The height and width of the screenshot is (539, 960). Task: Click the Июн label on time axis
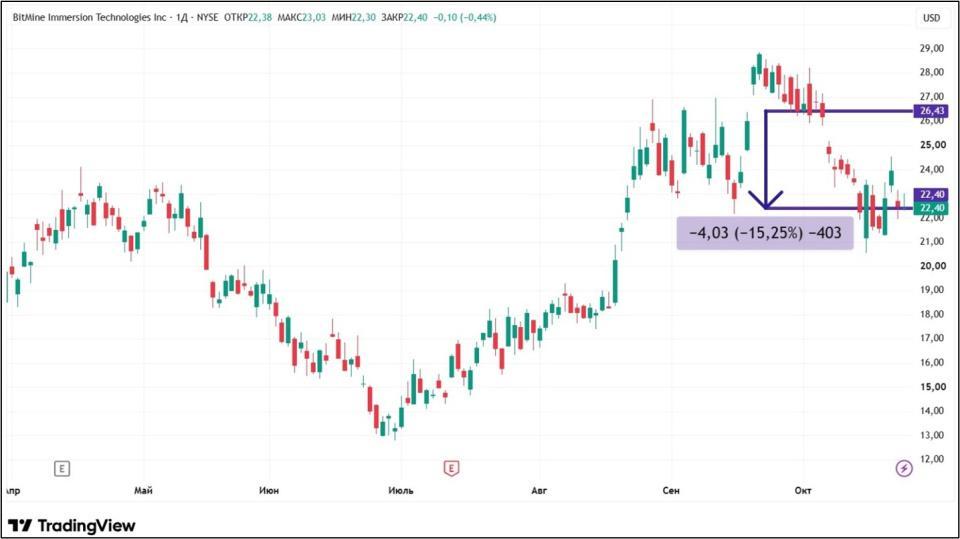[x=269, y=491]
